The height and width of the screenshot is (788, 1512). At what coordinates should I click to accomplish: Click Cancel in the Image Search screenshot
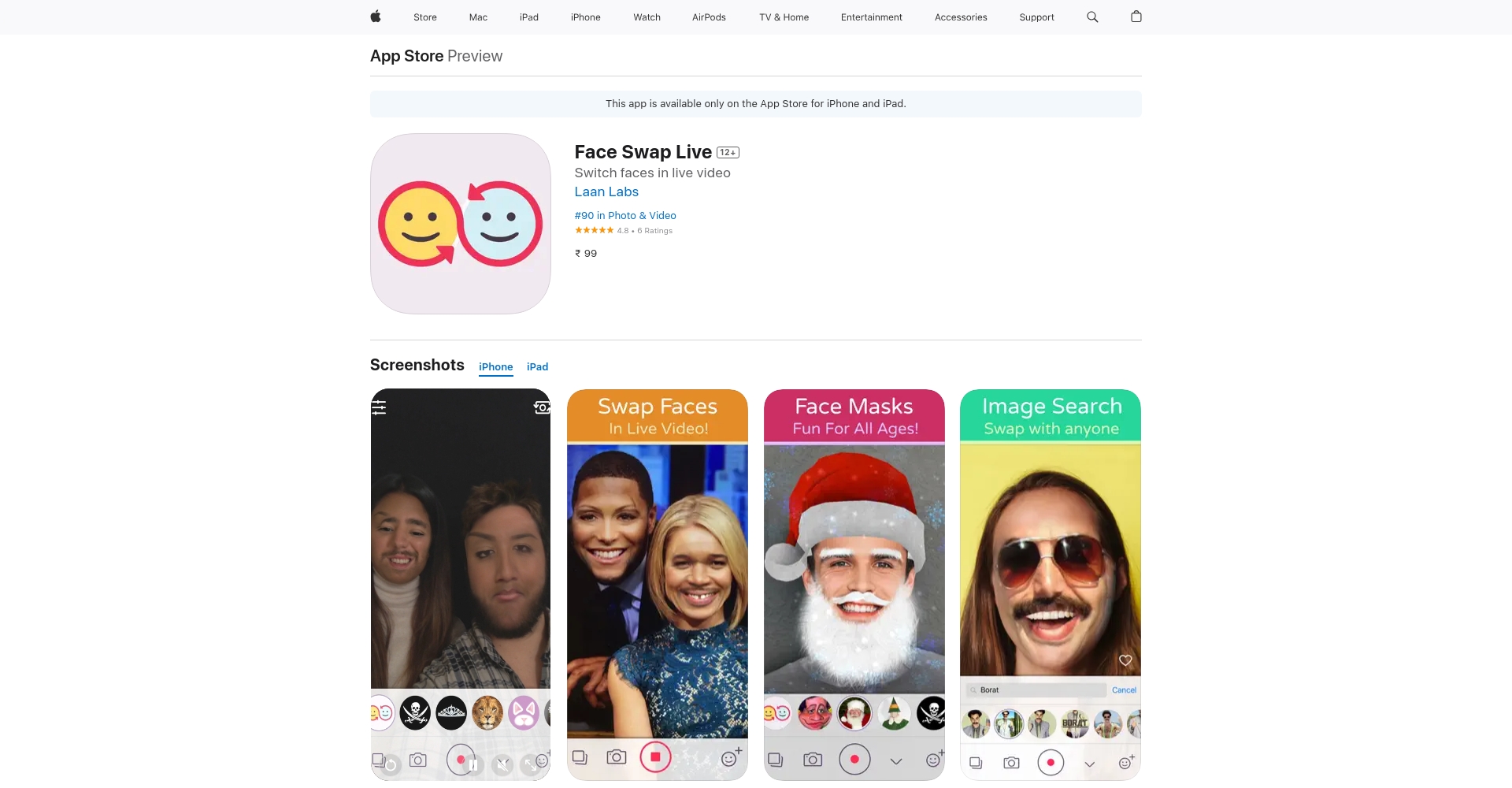1124,690
